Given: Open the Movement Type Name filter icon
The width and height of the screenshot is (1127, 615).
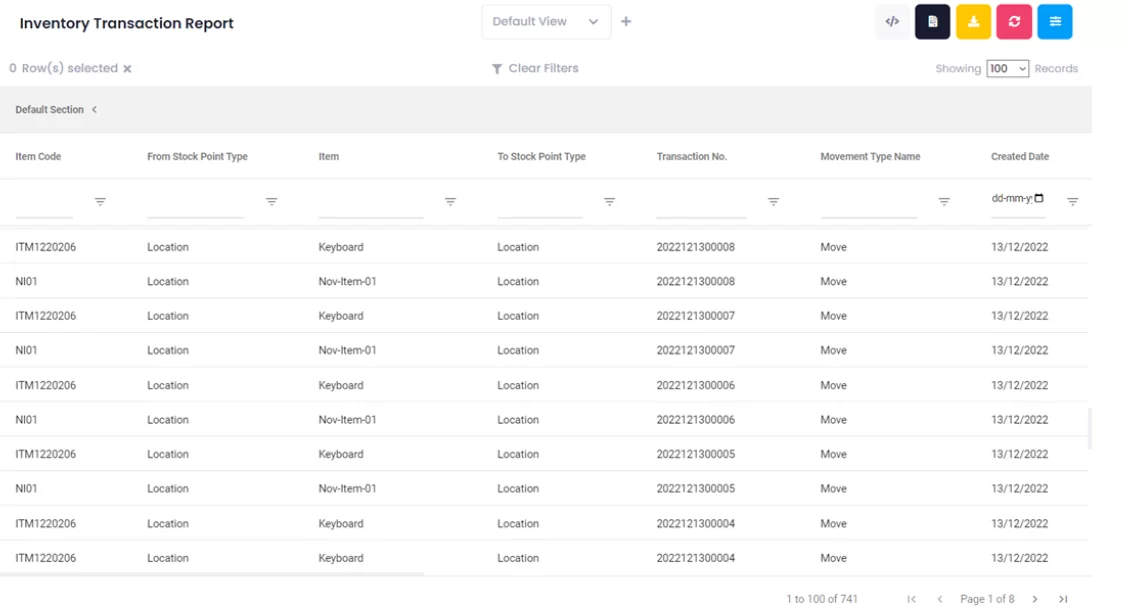Looking at the screenshot, I should tap(943, 202).
